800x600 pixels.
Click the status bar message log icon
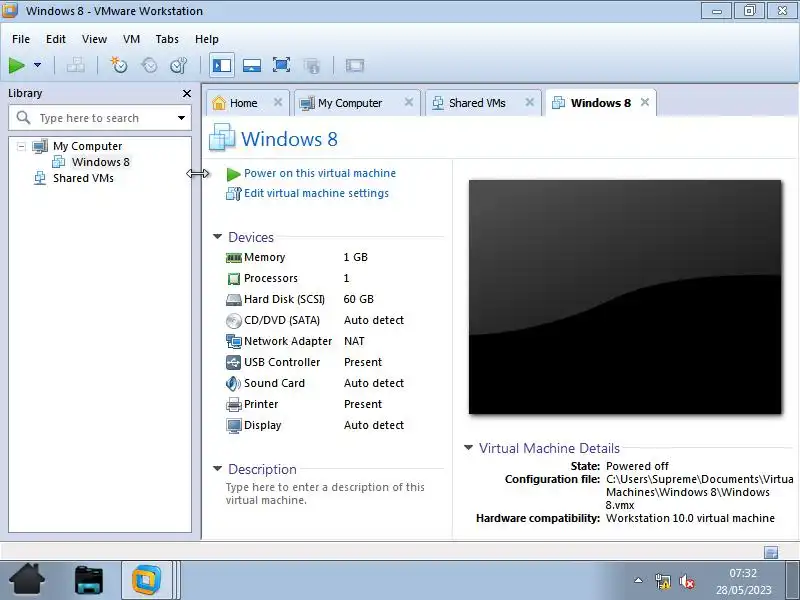[x=771, y=552]
